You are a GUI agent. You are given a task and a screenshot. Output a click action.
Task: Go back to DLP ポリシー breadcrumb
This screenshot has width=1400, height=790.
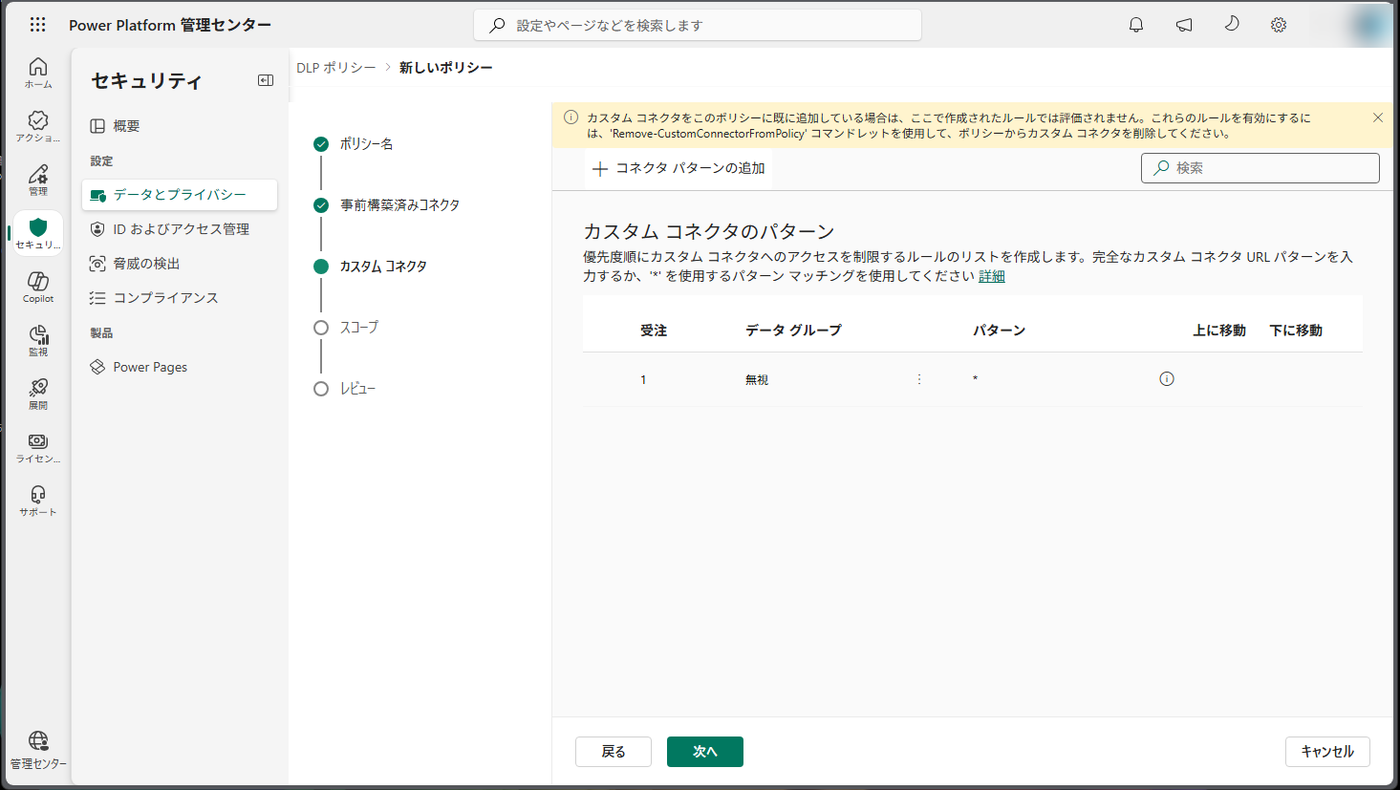coord(336,67)
